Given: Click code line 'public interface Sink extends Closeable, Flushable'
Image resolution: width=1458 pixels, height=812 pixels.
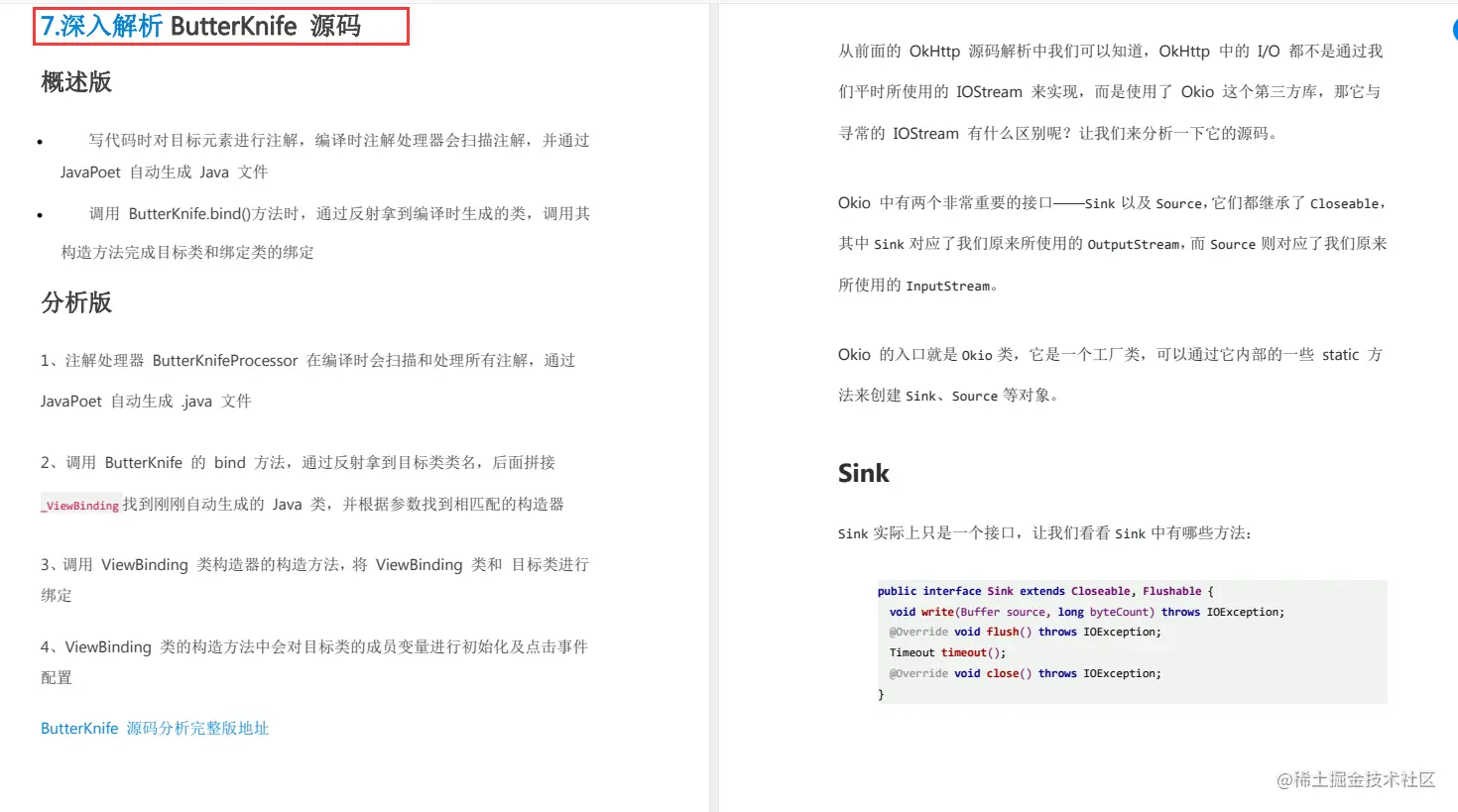Looking at the screenshot, I should click(x=1045, y=591).
